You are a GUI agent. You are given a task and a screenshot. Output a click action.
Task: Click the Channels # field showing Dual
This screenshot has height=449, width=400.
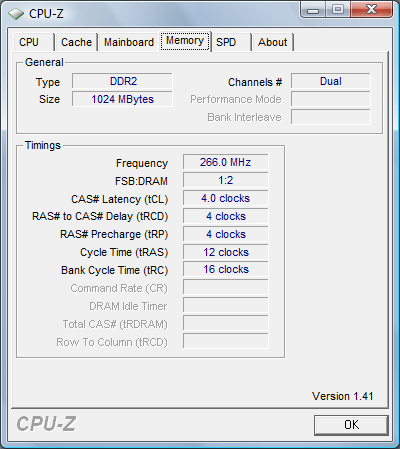pos(331,81)
